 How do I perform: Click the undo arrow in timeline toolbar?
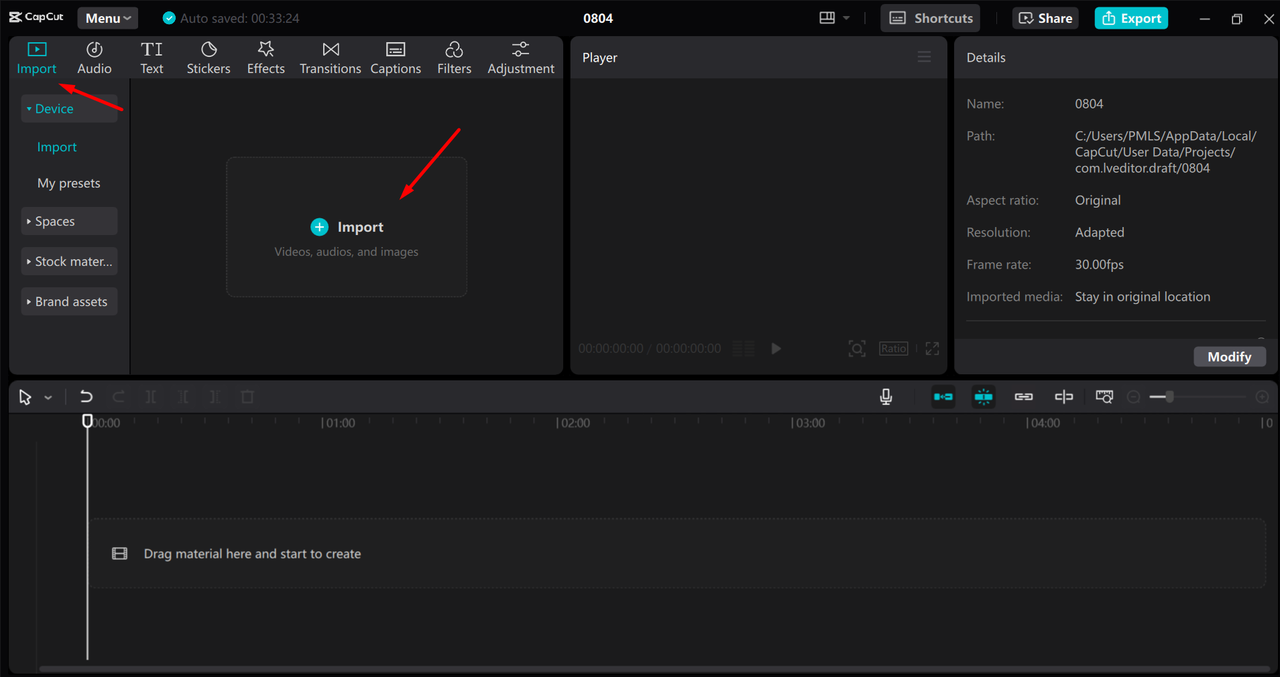click(86, 397)
